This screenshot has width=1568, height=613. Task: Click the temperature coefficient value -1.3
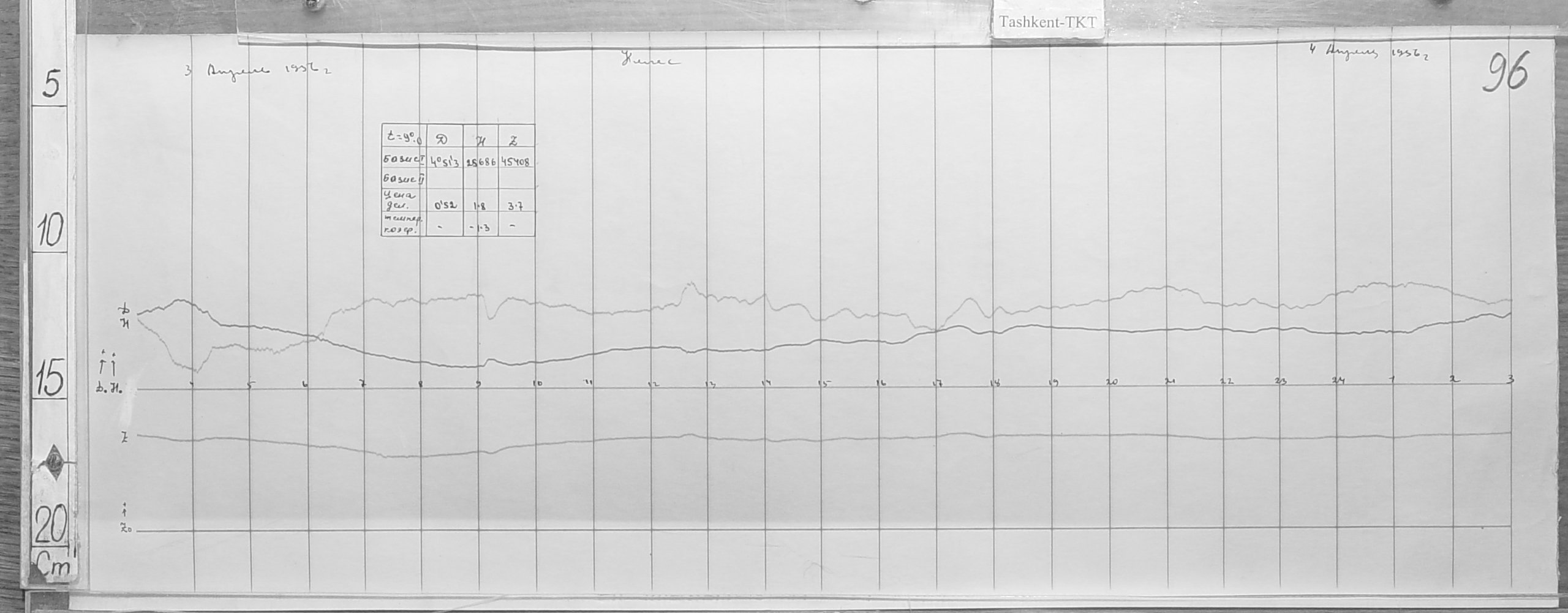[480, 227]
